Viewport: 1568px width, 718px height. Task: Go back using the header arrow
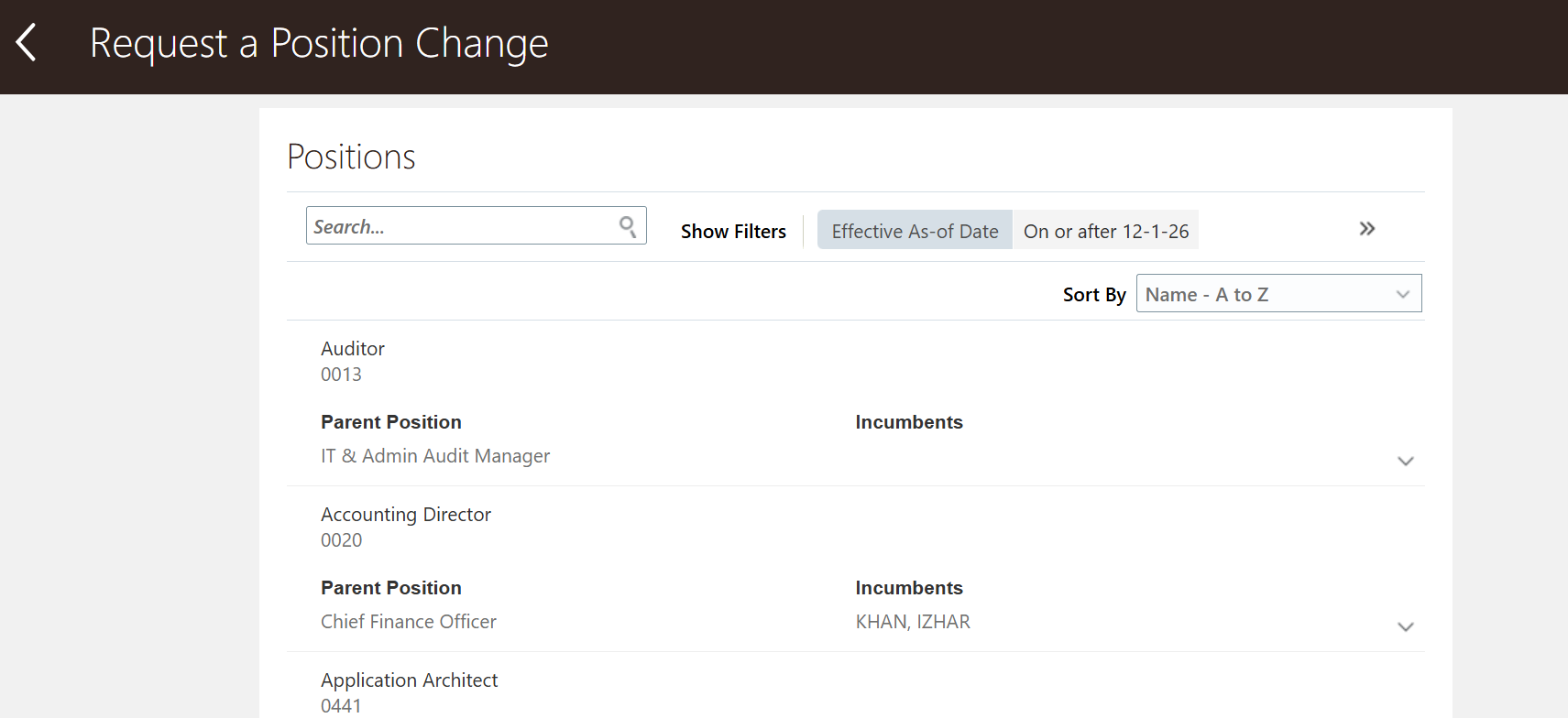[27, 43]
